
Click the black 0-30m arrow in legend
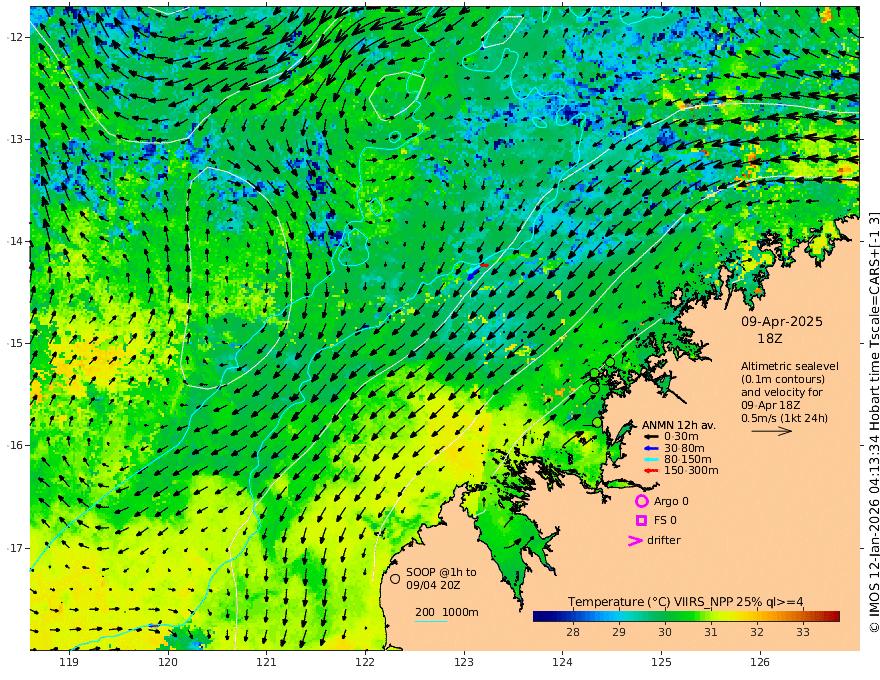tap(651, 437)
